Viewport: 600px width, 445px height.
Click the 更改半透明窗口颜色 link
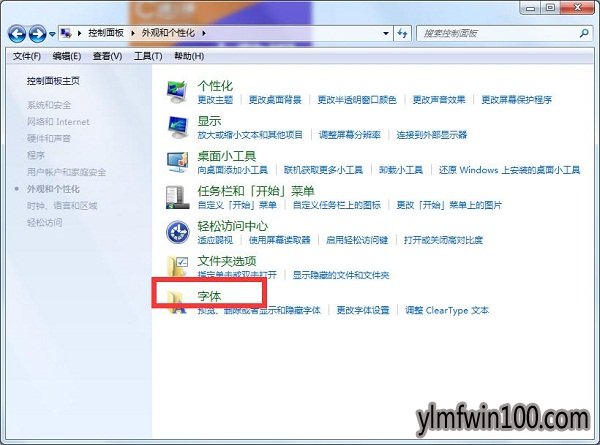click(357, 100)
